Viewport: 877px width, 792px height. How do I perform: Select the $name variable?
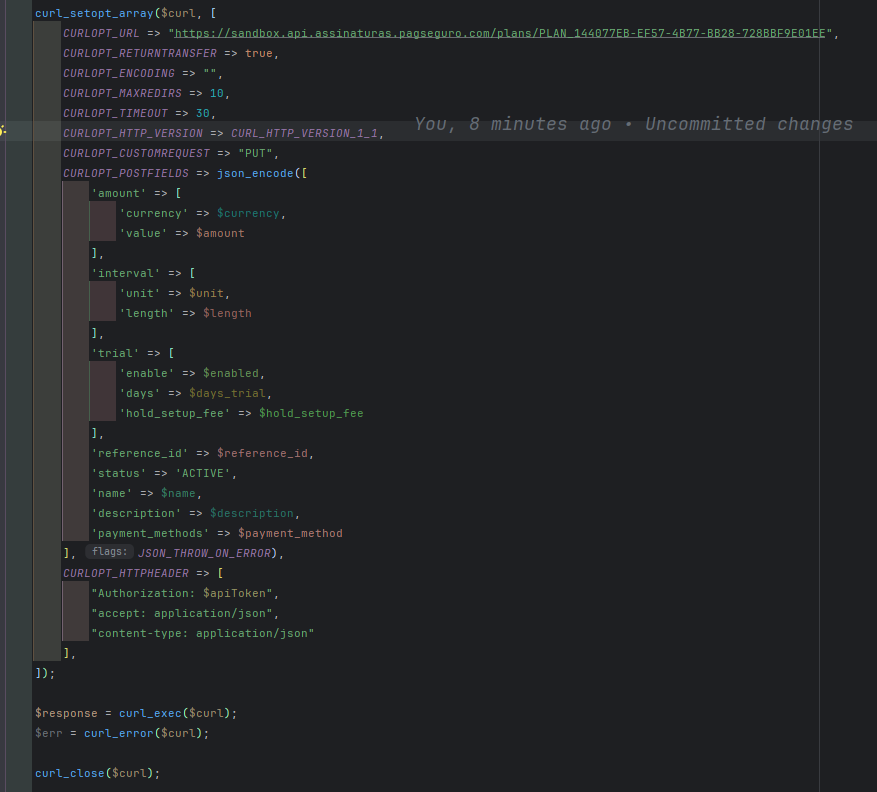pyautogui.click(x=178, y=493)
